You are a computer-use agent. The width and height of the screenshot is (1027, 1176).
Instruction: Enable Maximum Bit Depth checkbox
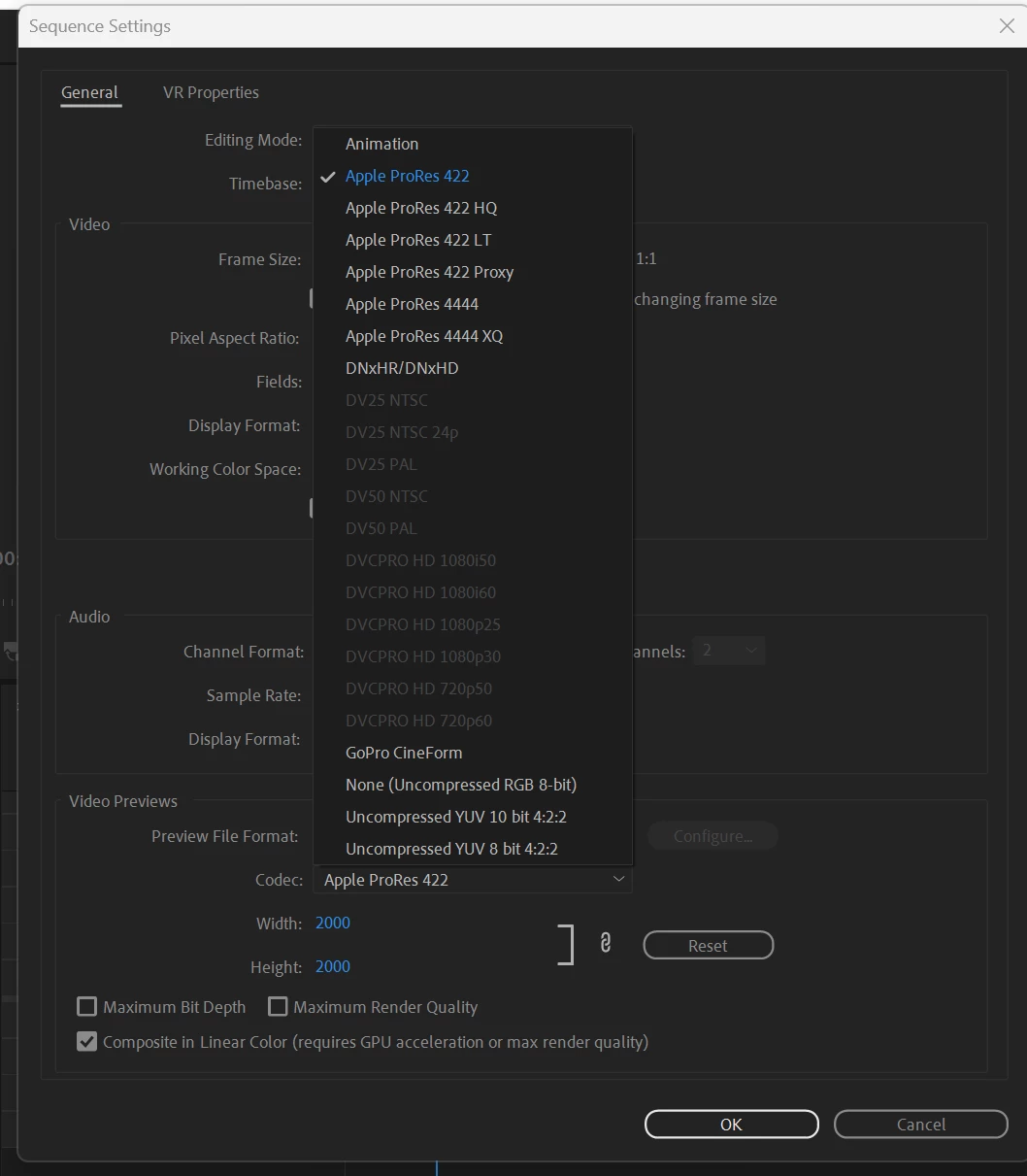[x=87, y=1007]
